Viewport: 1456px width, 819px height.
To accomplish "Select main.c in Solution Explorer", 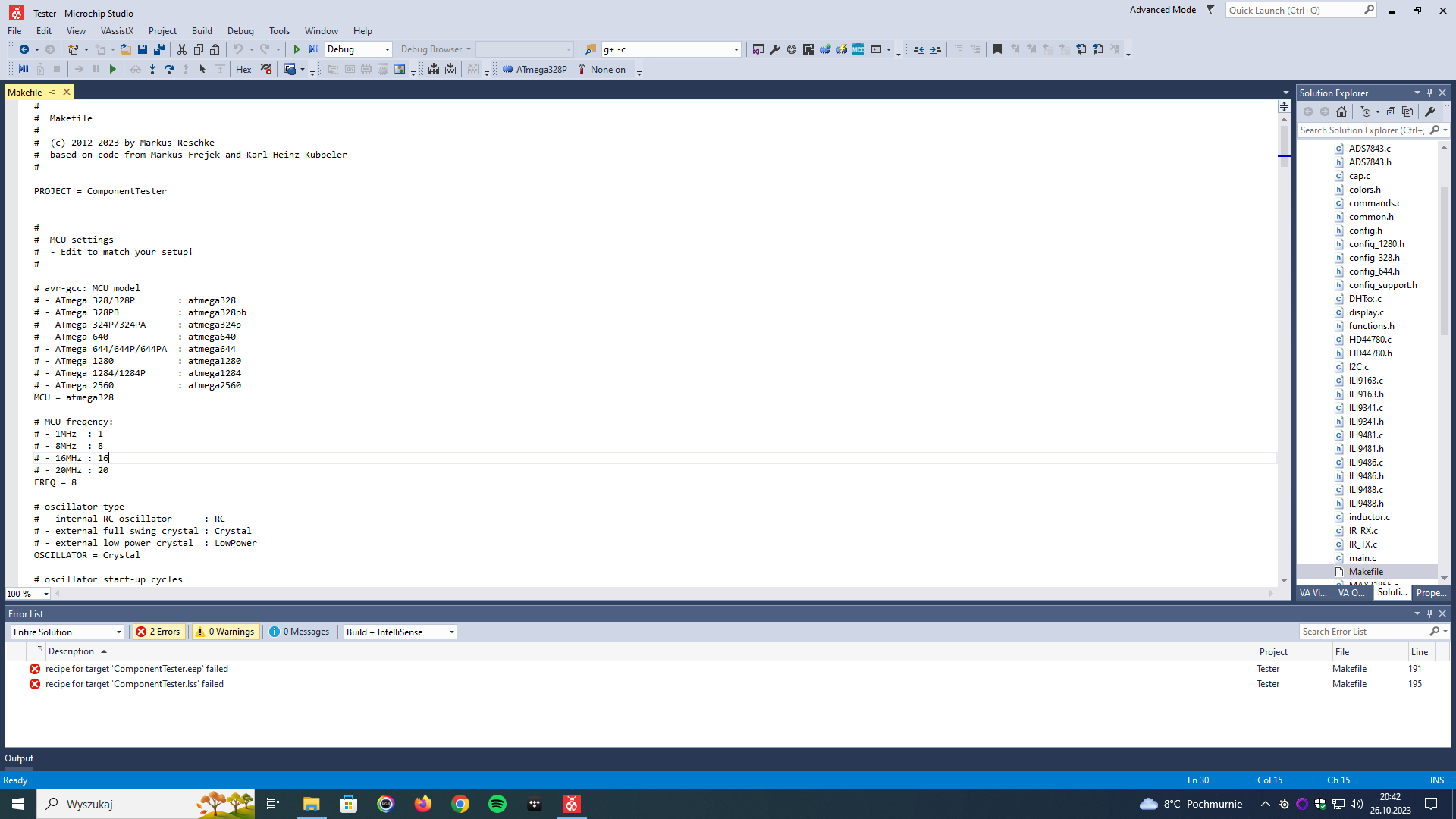I will point(1362,558).
